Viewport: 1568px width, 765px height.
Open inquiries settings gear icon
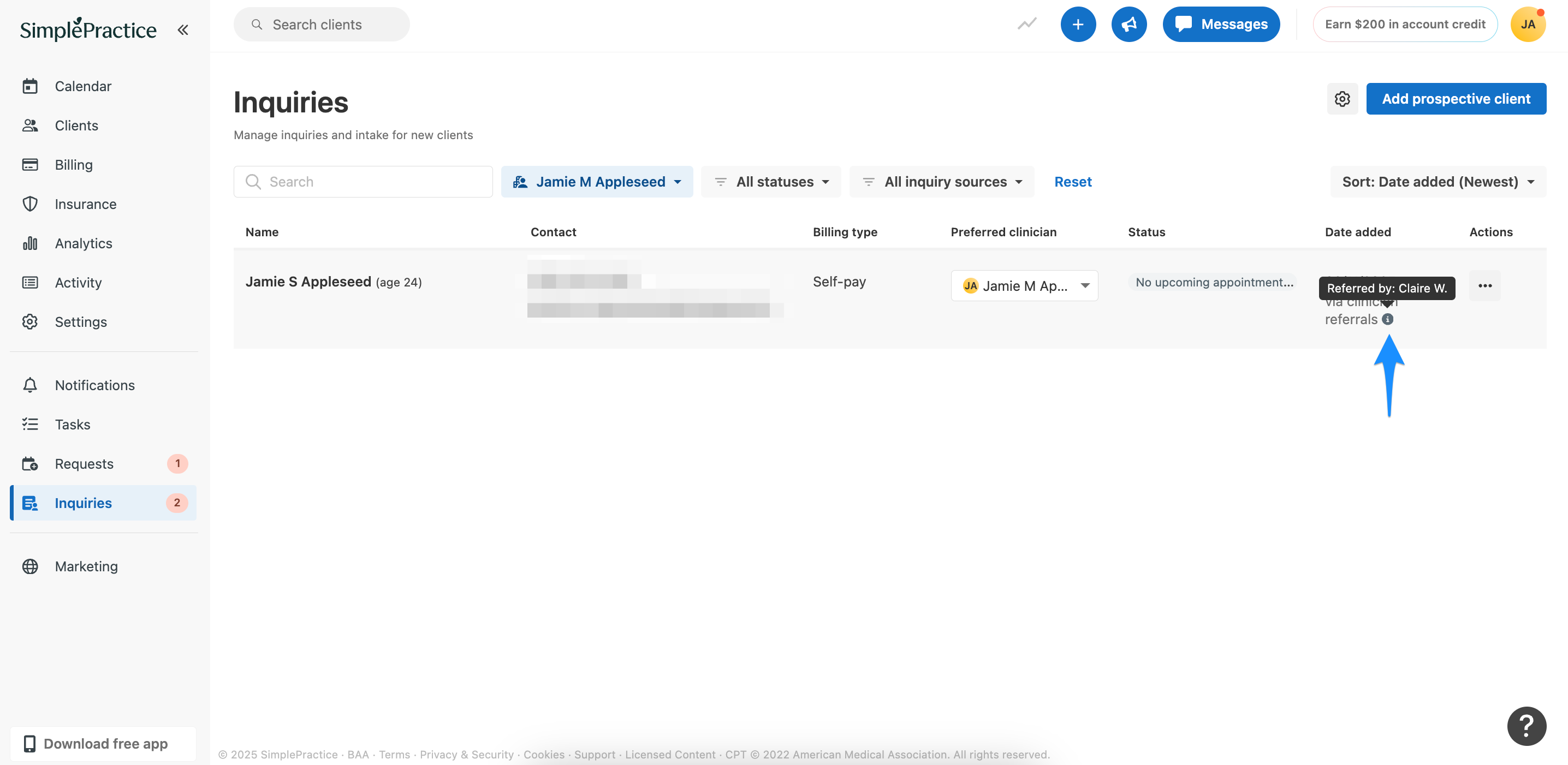click(x=1341, y=99)
